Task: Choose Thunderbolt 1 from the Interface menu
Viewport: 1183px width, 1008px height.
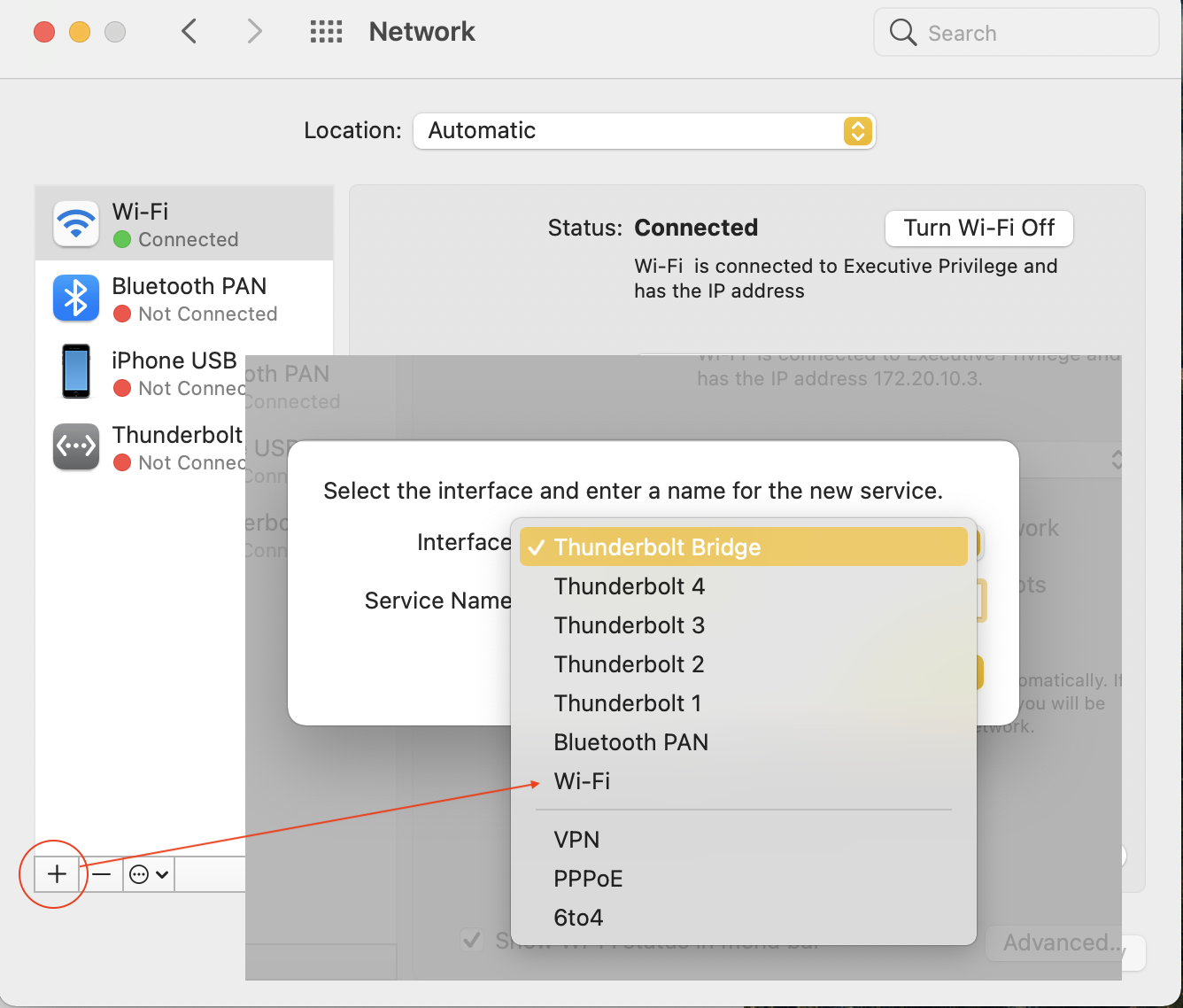Action: (x=744, y=703)
